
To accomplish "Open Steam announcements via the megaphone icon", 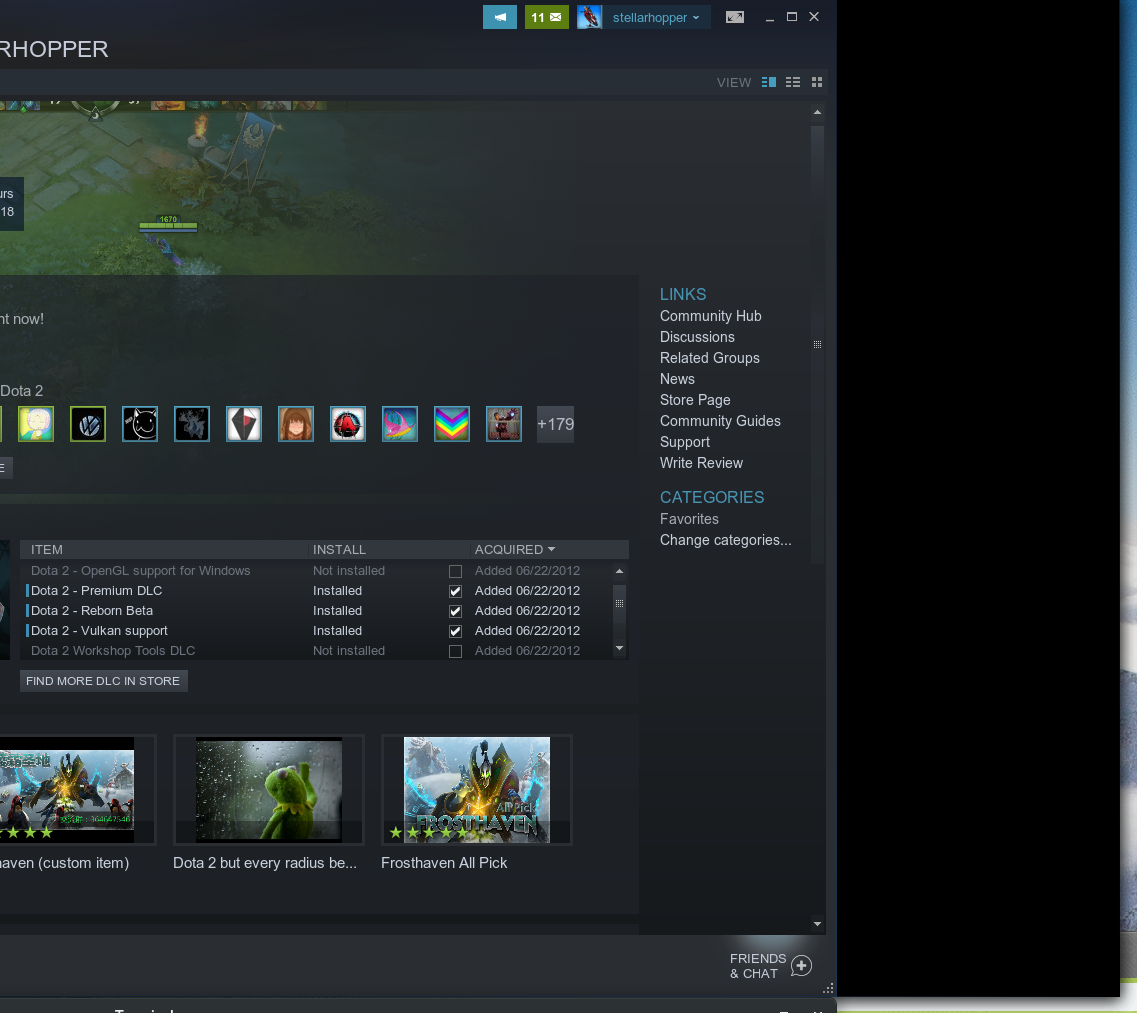I will pos(499,17).
